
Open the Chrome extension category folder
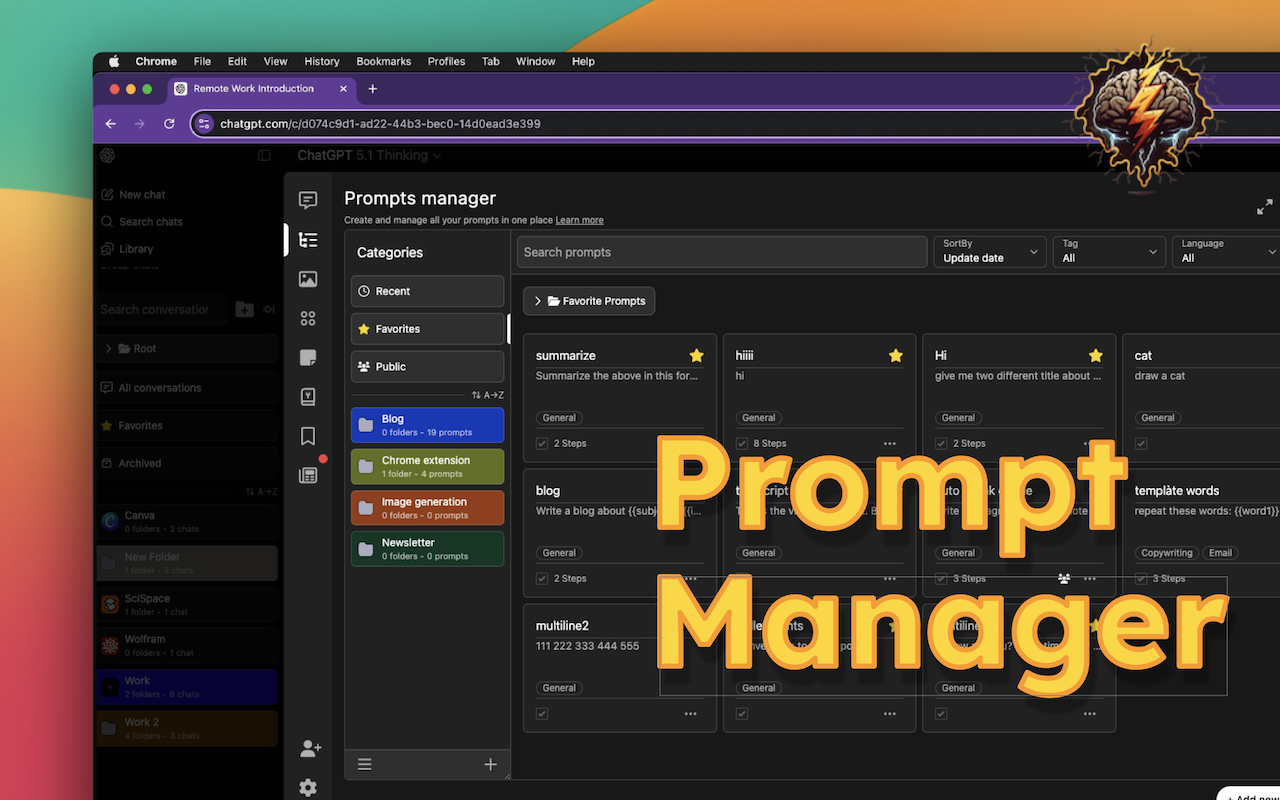click(x=427, y=466)
